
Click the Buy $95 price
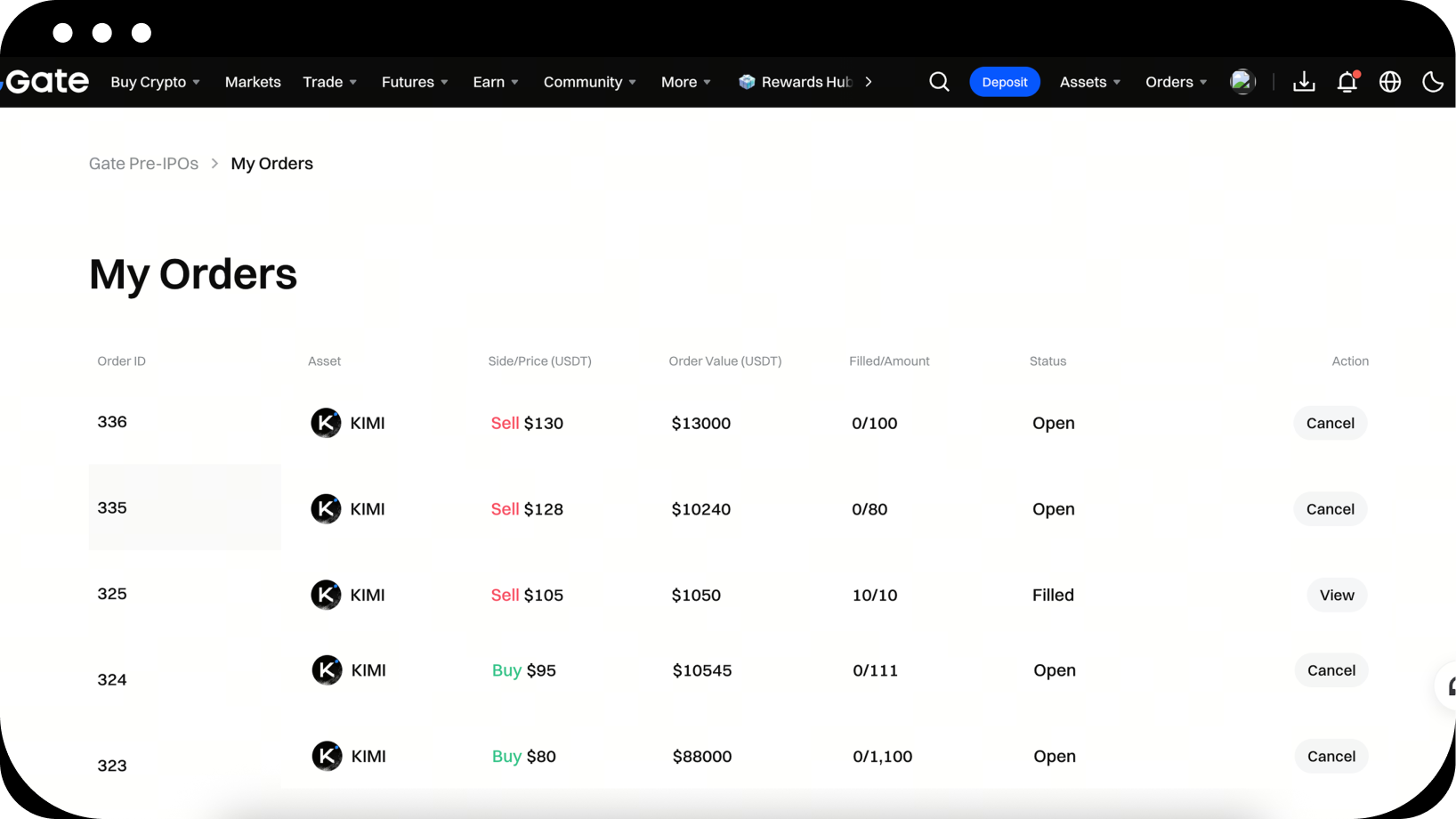click(524, 670)
